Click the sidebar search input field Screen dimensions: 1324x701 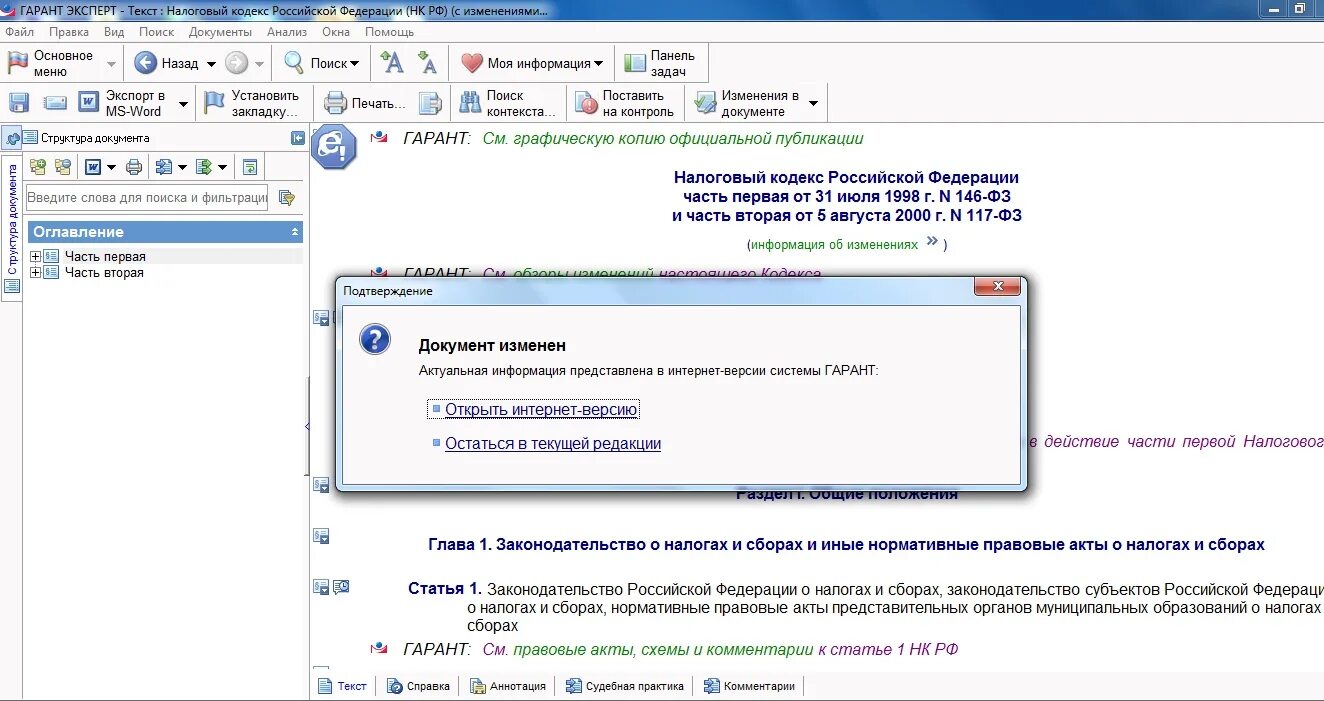(145, 197)
